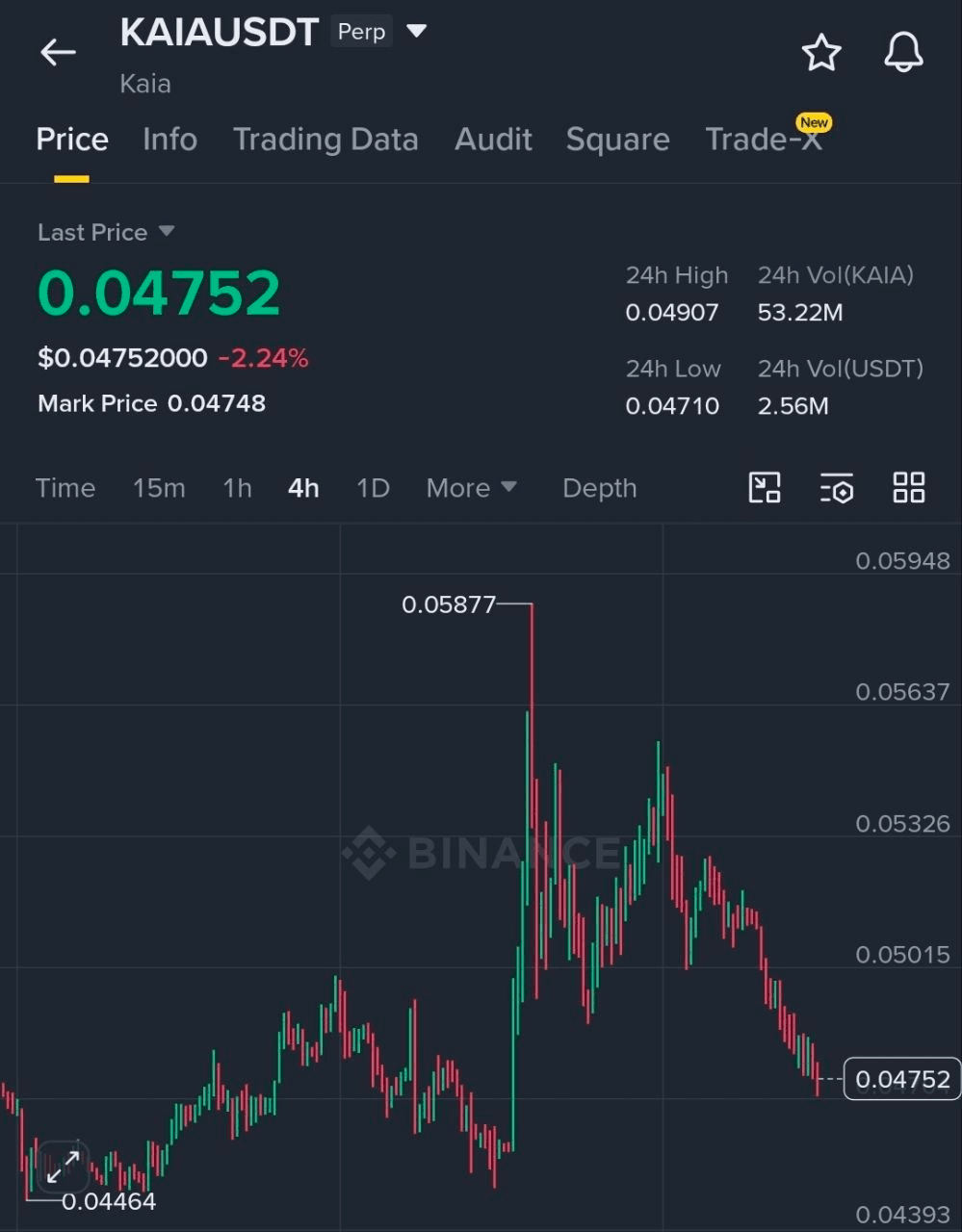Screen dimensions: 962x1232
Task: Open price alerts via the bell icon
Action: 903,52
